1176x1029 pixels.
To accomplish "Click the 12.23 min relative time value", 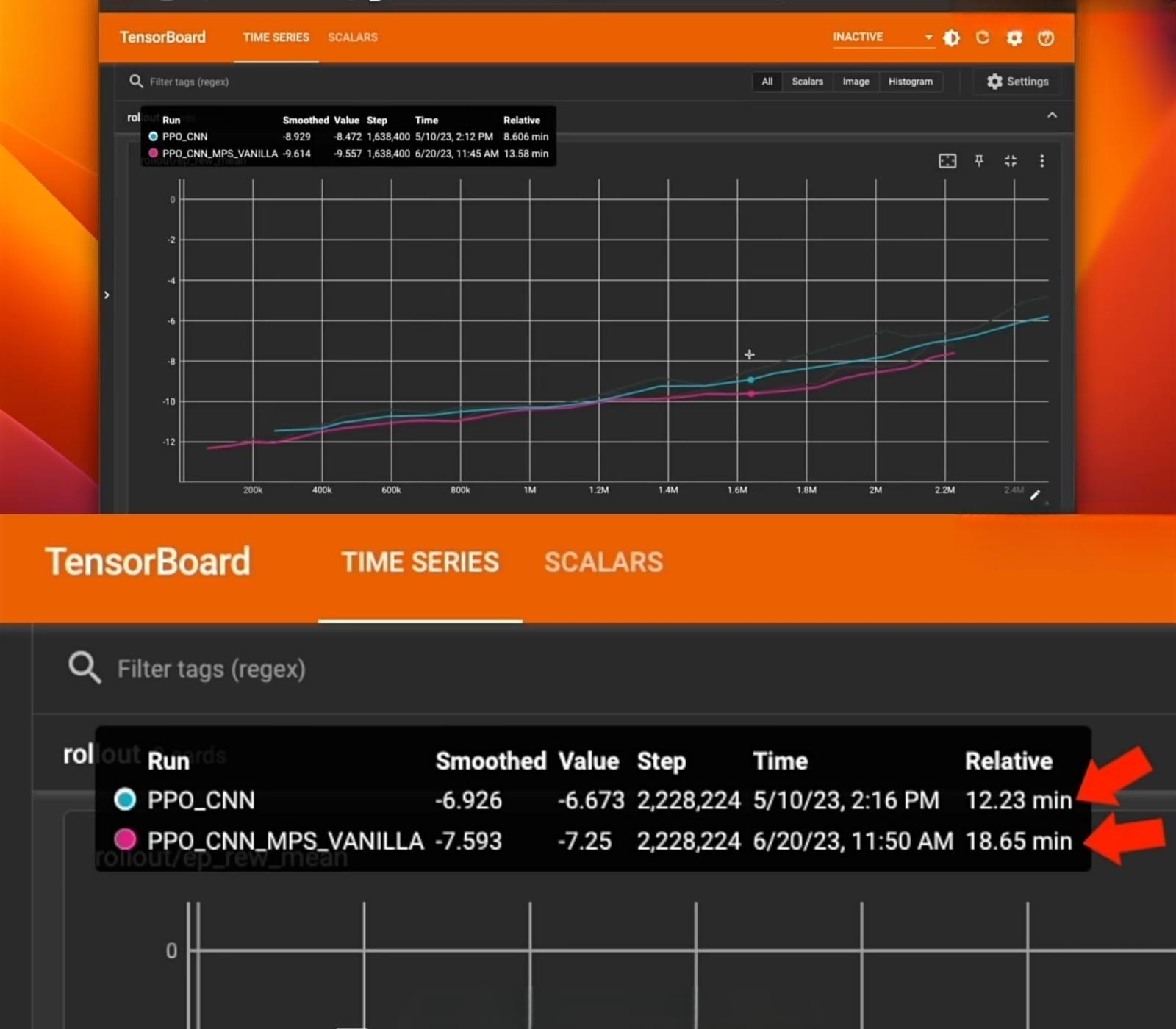I will click(1018, 800).
